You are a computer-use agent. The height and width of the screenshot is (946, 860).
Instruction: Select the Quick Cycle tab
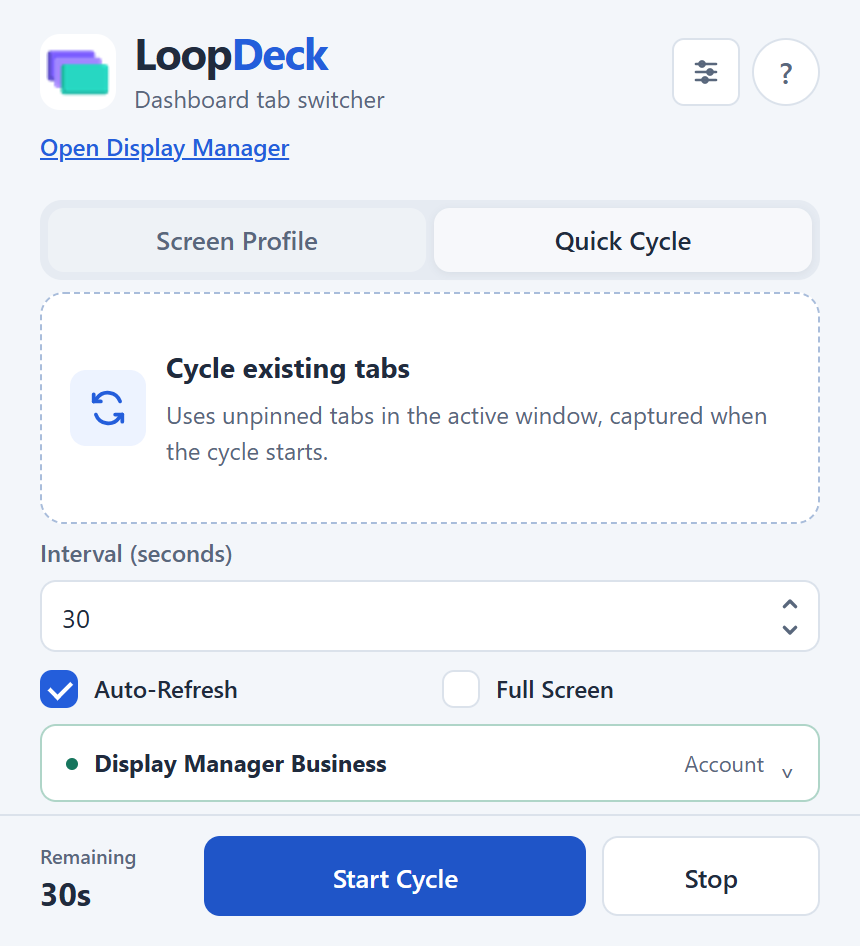tap(623, 241)
